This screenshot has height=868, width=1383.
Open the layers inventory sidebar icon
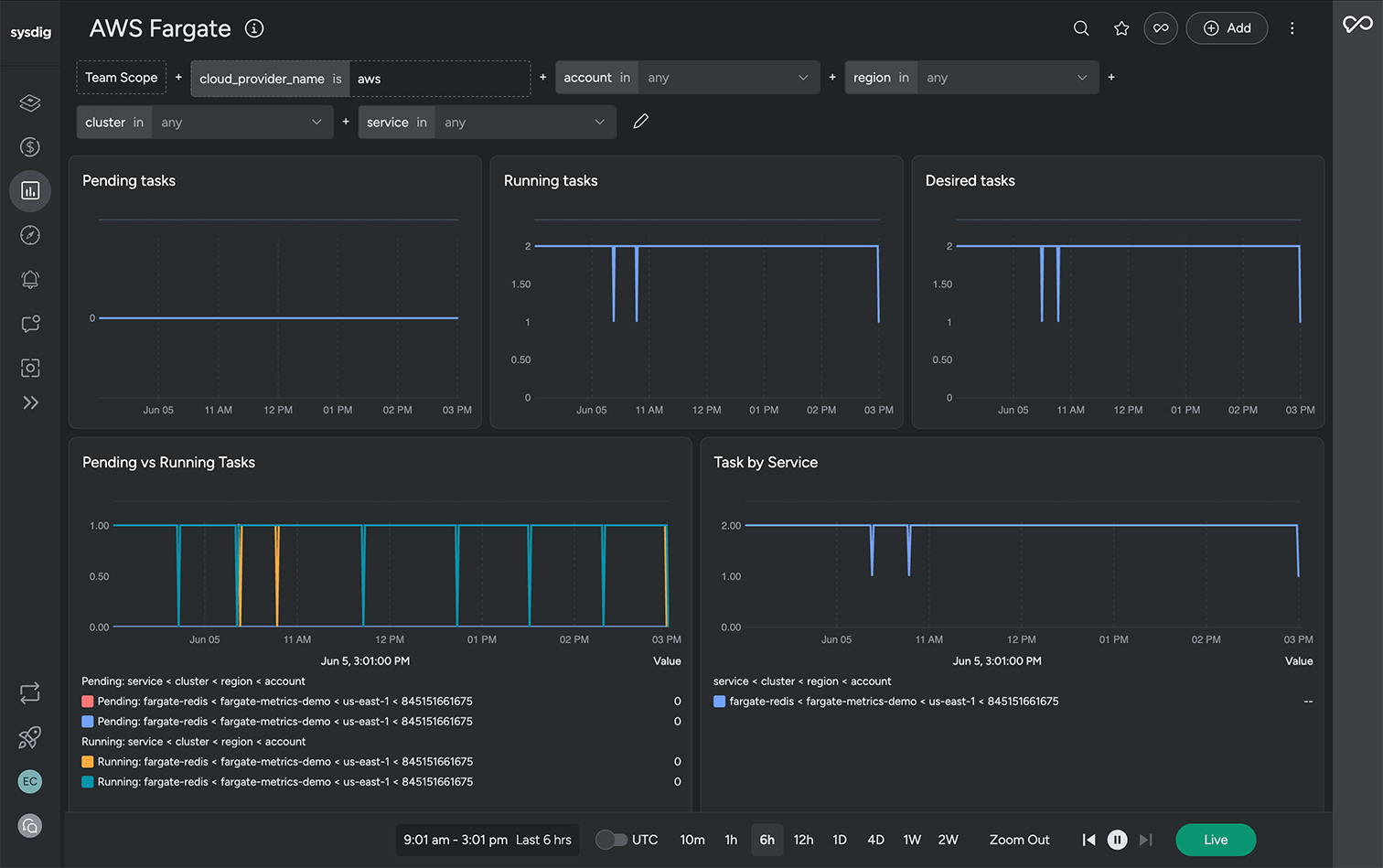(30, 102)
